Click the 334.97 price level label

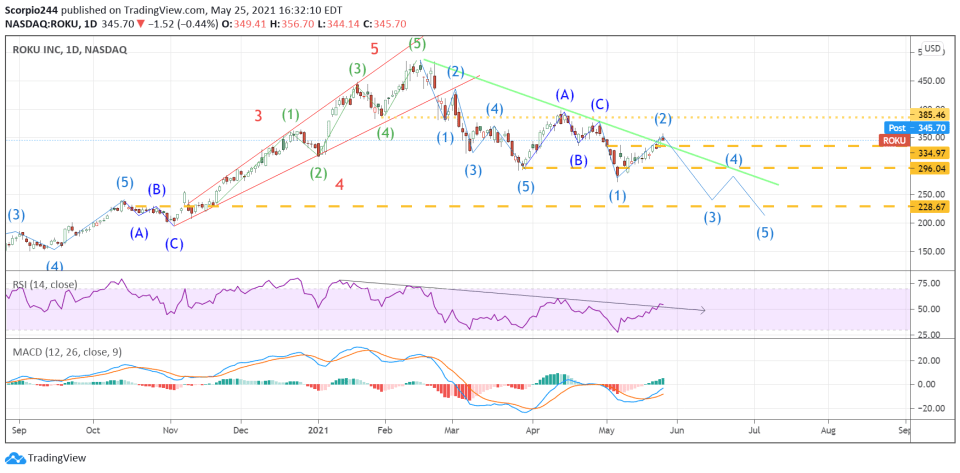(930, 152)
